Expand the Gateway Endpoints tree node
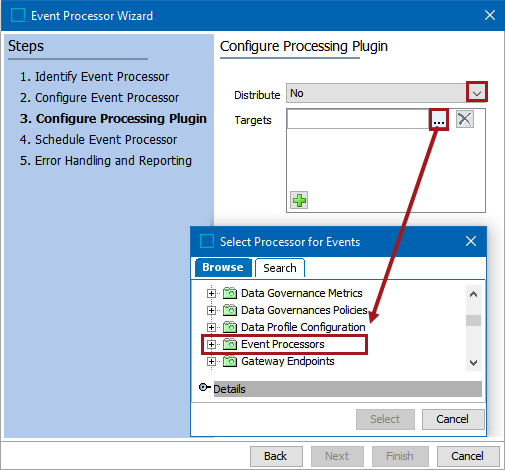Viewport: 505px width, 470px height. click(211, 361)
